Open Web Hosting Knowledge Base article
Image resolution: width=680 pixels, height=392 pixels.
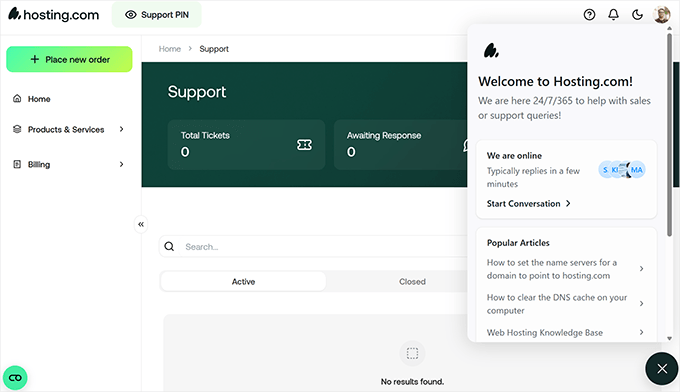click(545, 333)
